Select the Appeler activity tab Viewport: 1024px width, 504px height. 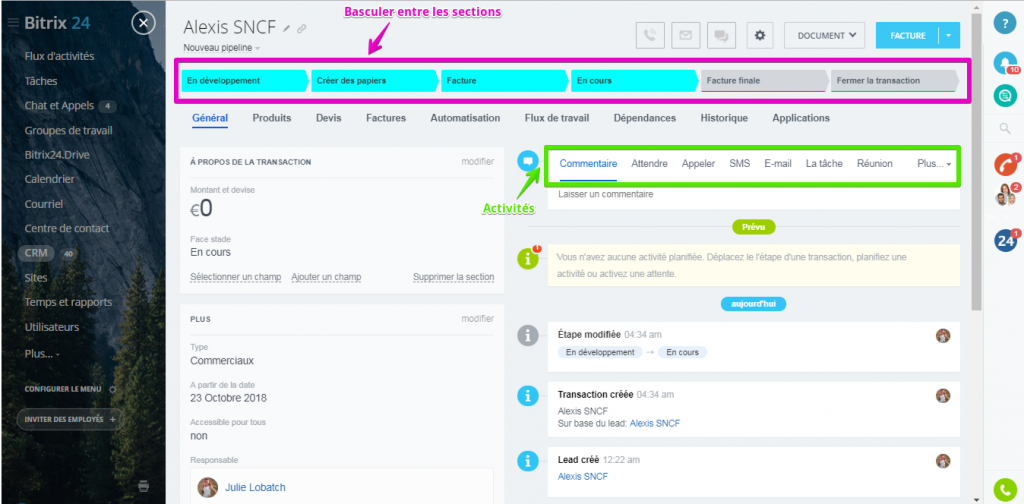698,164
